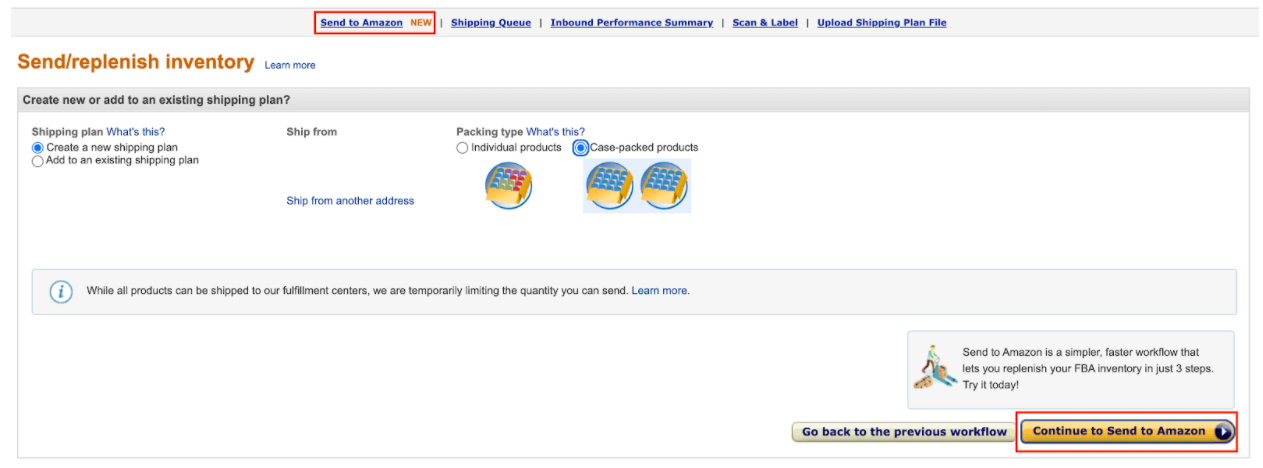Open Scan & Label page

pos(765,23)
